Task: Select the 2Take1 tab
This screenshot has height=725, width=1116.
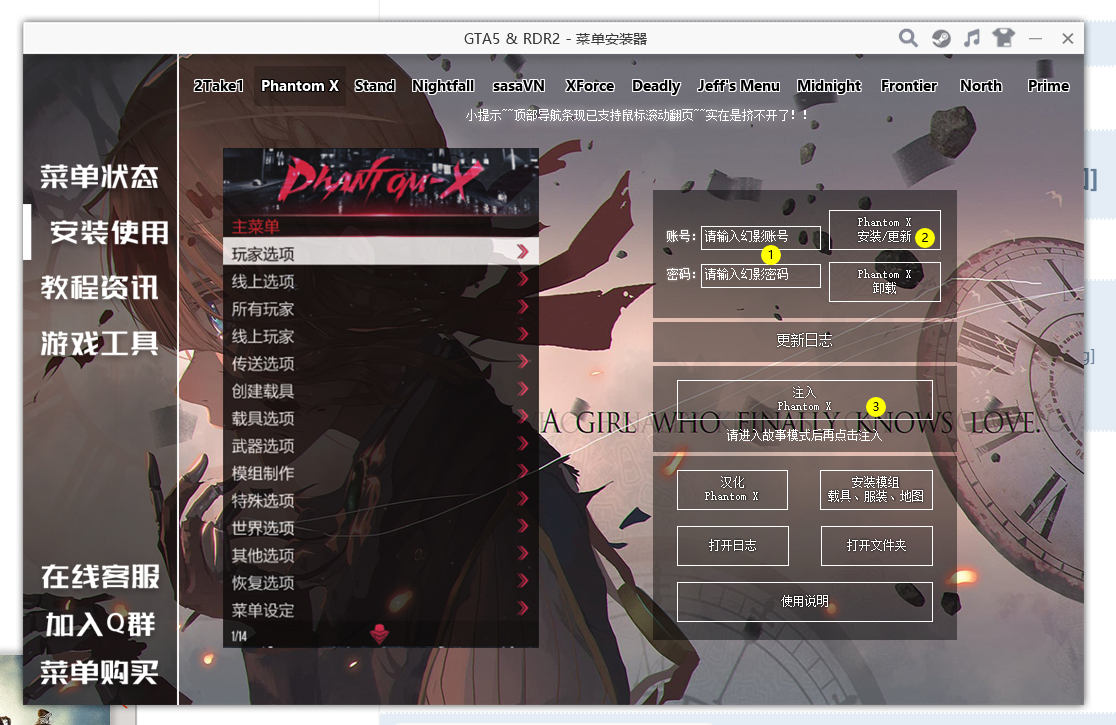Action: tap(218, 86)
